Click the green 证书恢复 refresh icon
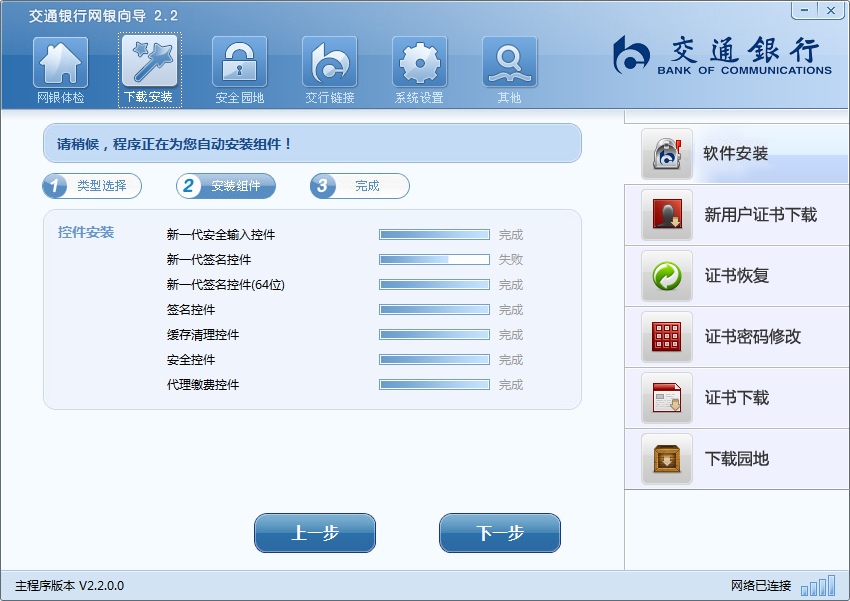The height and width of the screenshot is (601, 850). 667,276
